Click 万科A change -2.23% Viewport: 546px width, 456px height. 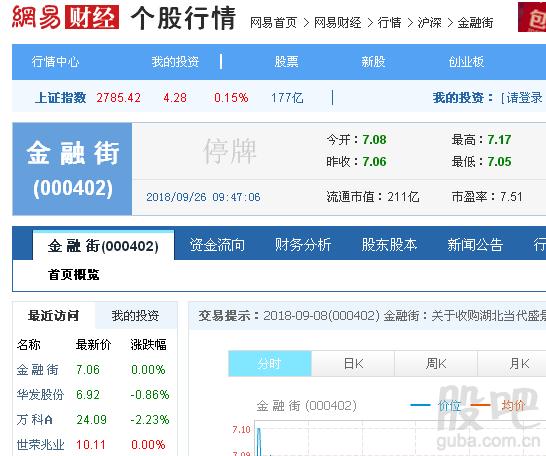click(150, 420)
